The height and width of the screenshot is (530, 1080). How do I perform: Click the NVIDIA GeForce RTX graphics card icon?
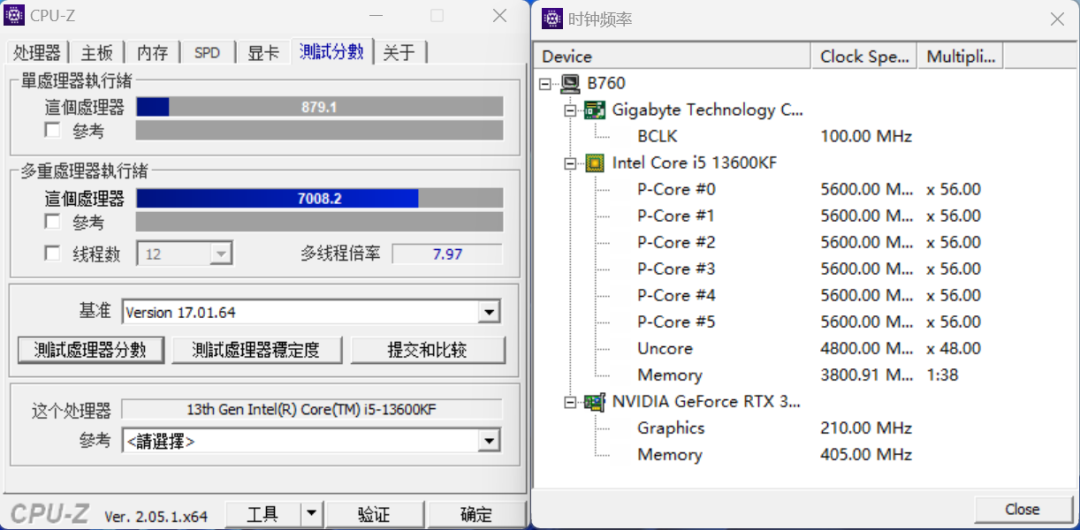coord(594,401)
